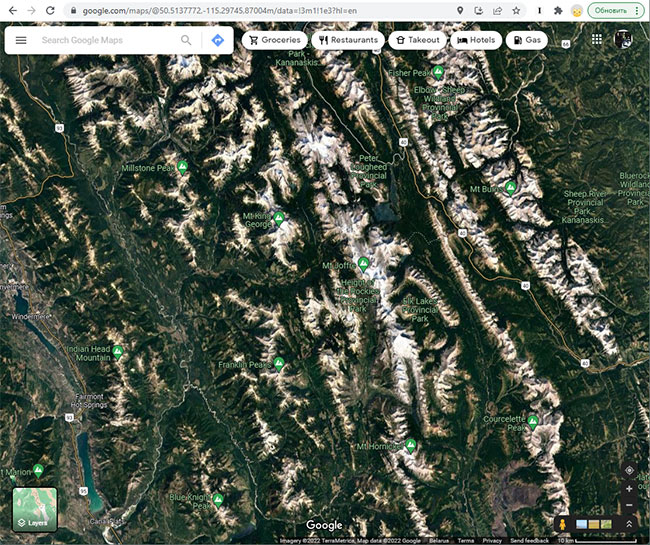Open the hamburger menu in search box
Screen dimensions: 650x545
(x=21, y=40)
